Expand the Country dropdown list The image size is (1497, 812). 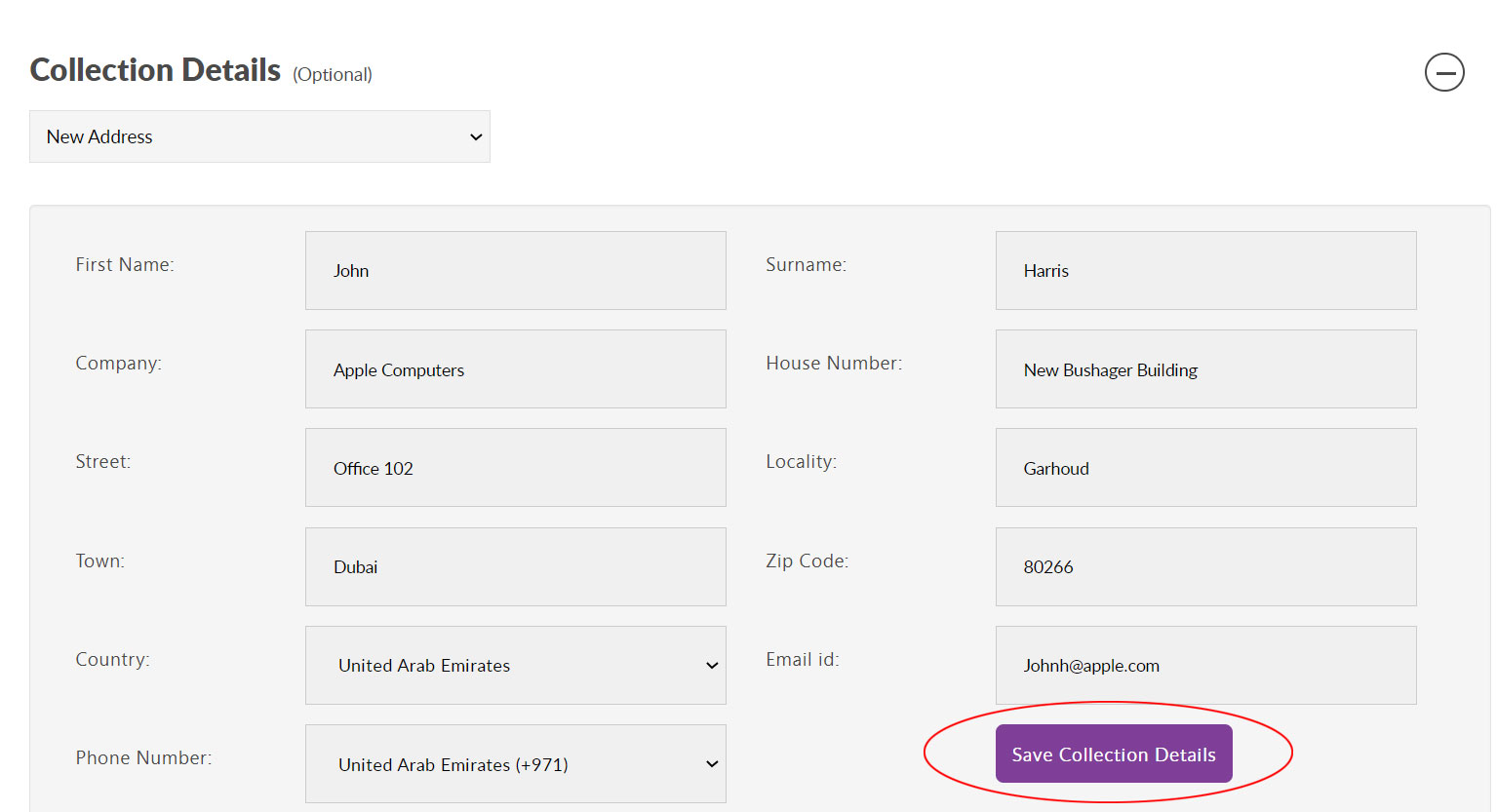click(x=515, y=666)
